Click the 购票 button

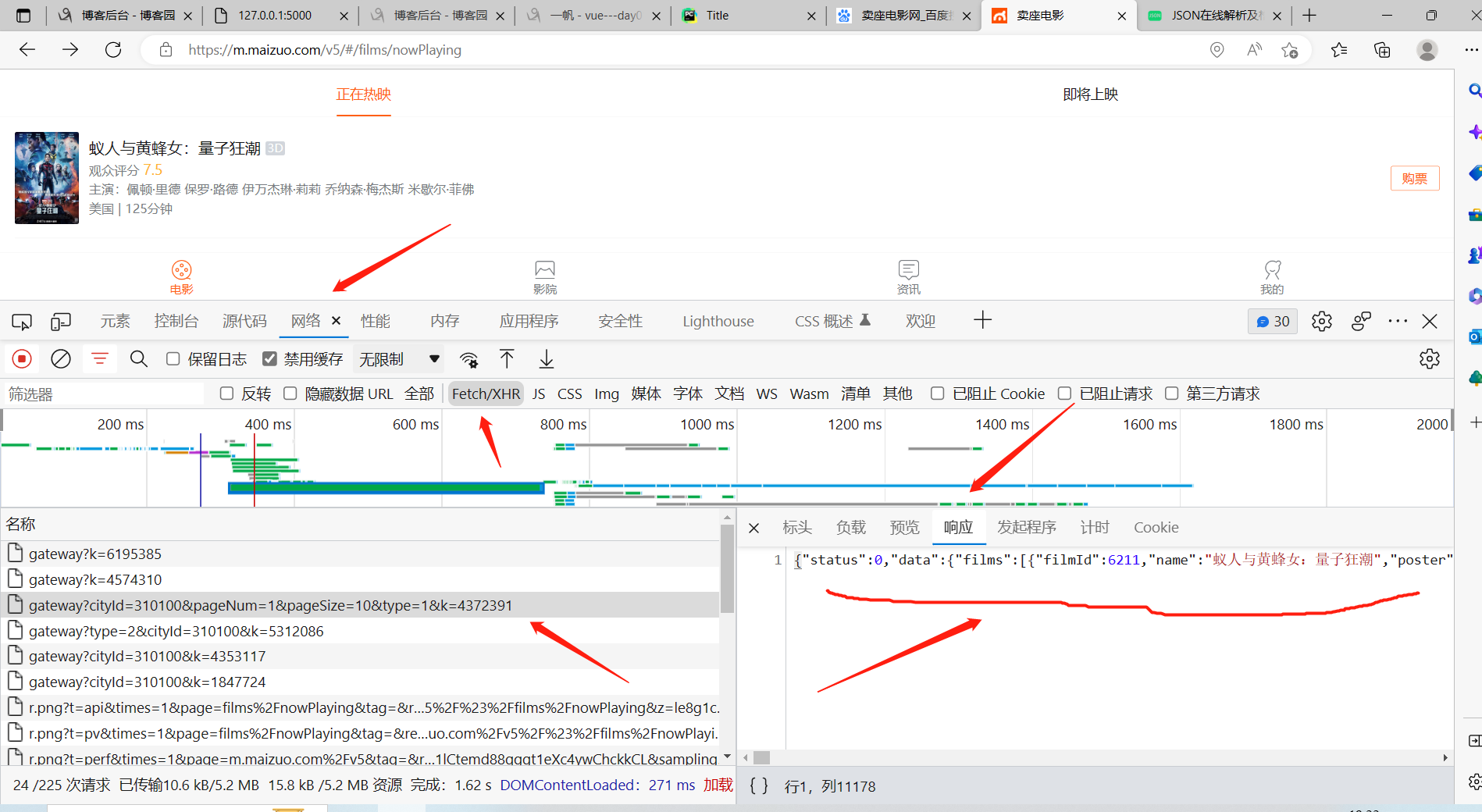1415,178
